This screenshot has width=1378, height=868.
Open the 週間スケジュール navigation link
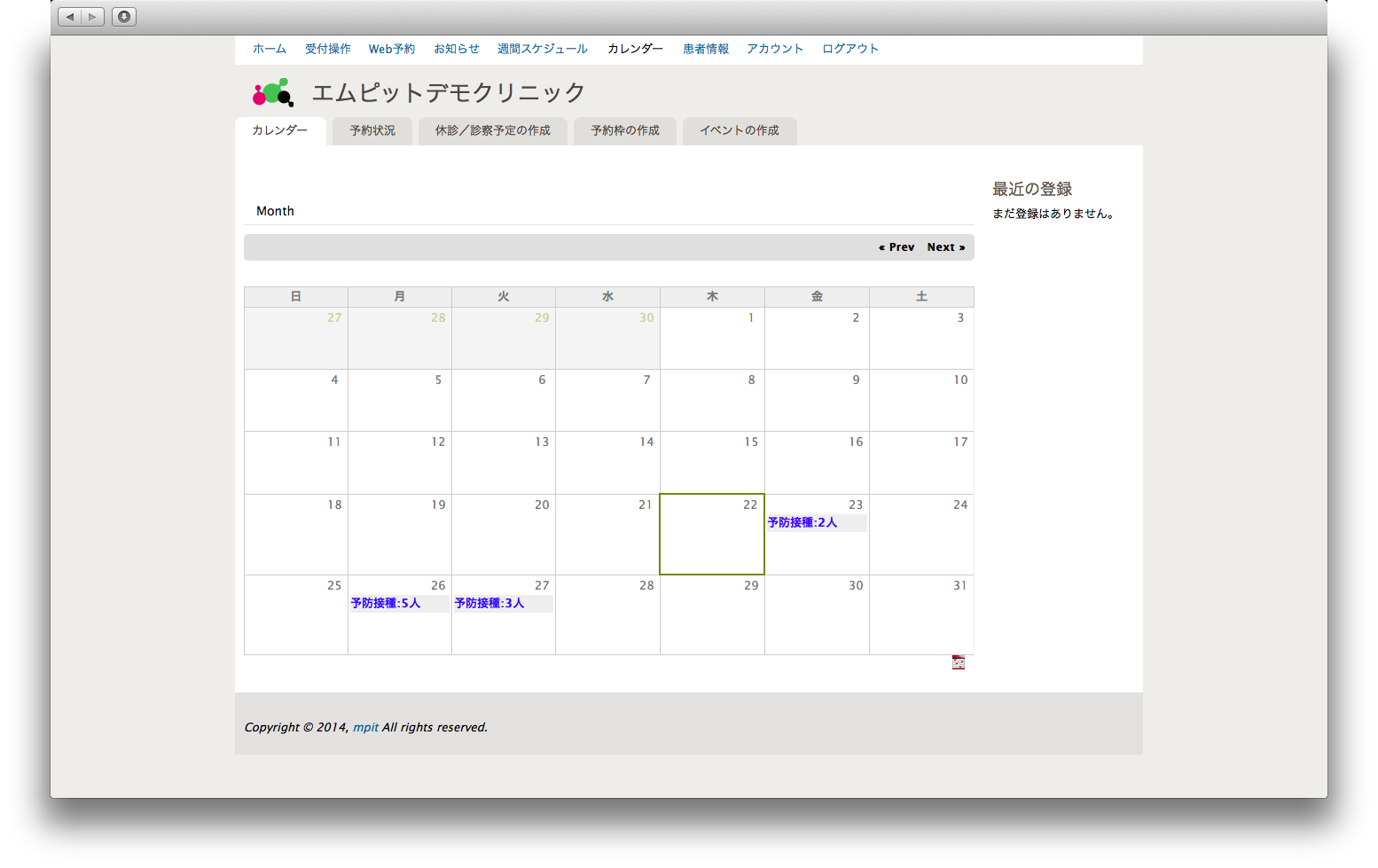(x=543, y=49)
